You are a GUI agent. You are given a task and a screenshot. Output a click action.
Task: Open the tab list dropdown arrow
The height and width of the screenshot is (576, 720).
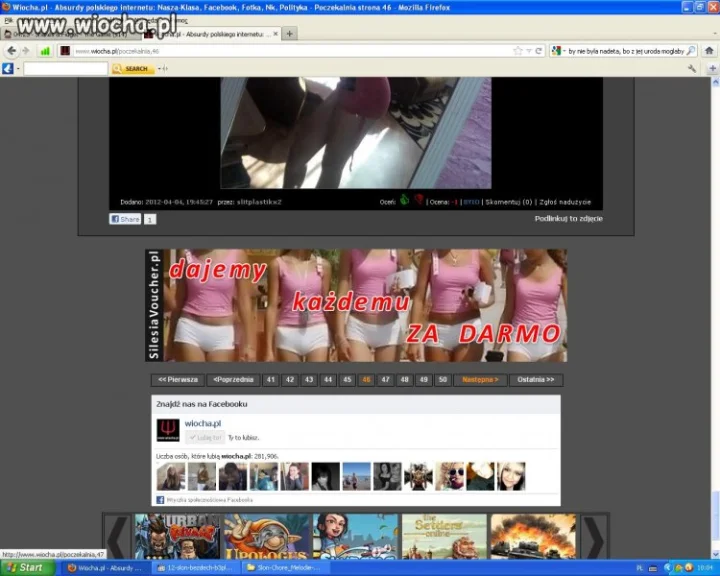coord(714,34)
